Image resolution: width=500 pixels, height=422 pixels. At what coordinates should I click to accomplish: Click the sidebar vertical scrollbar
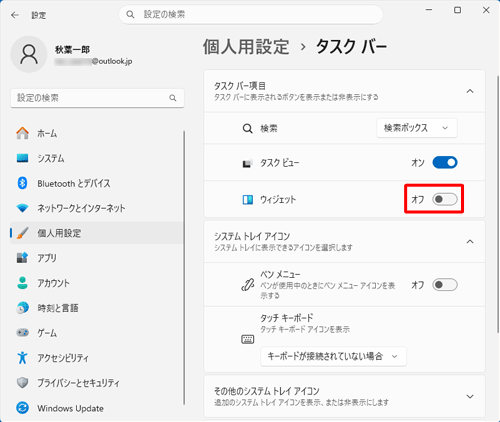tap(184, 268)
